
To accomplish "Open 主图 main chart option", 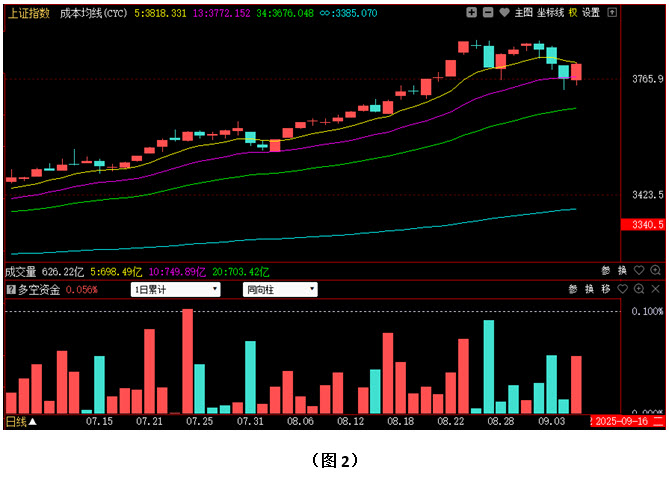I will pyautogui.click(x=524, y=13).
